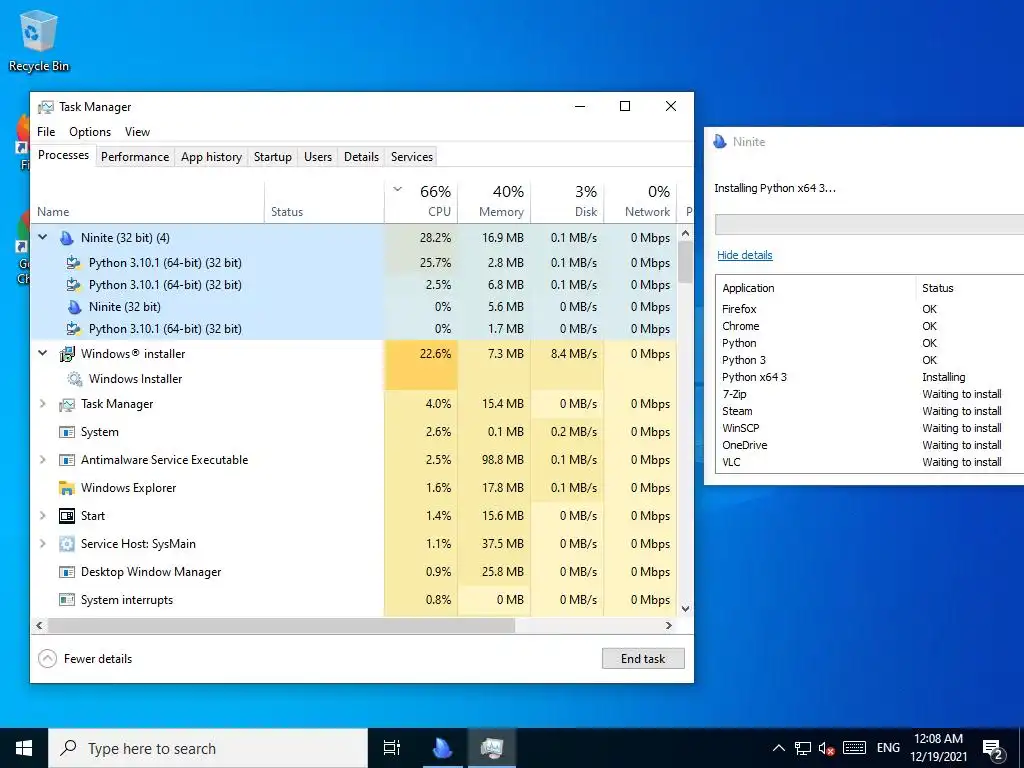The height and width of the screenshot is (768, 1024).
Task: Click the ENG language indicator
Action: [x=888, y=748]
